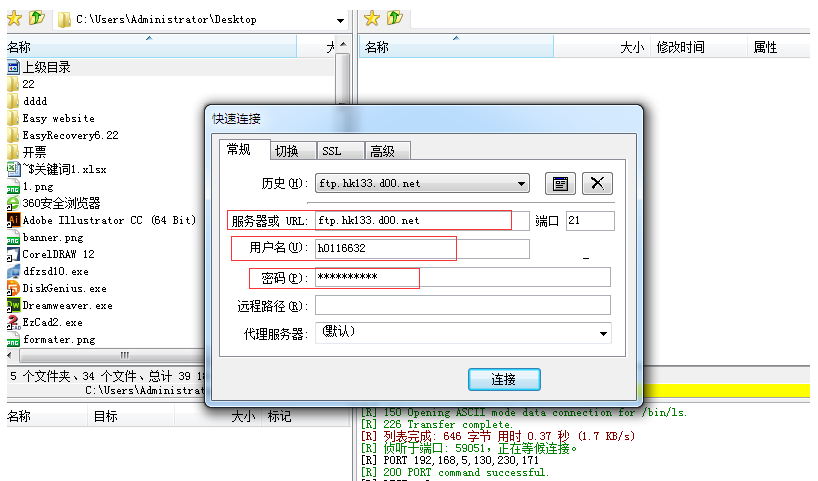Switch to the SSL tab
The image size is (818, 481).
click(x=340, y=151)
